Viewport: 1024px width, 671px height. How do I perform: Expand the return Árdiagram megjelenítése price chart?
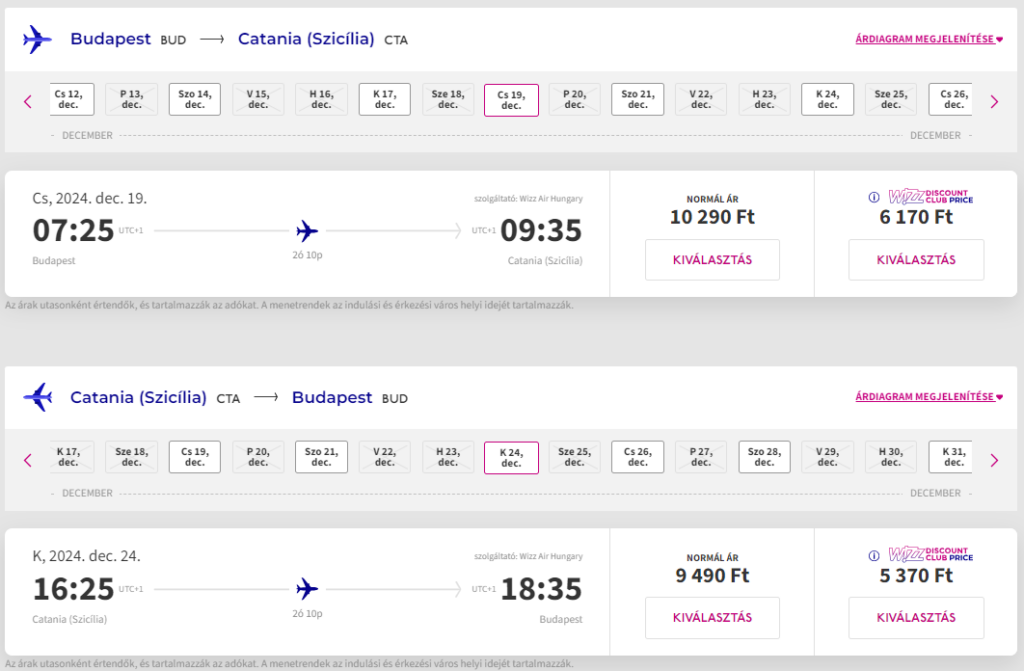coord(928,397)
